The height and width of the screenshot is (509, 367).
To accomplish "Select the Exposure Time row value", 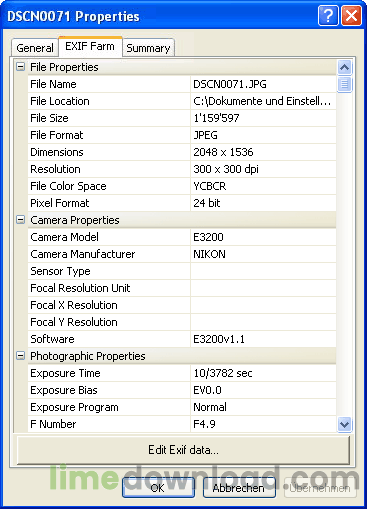I will coord(263,373).
